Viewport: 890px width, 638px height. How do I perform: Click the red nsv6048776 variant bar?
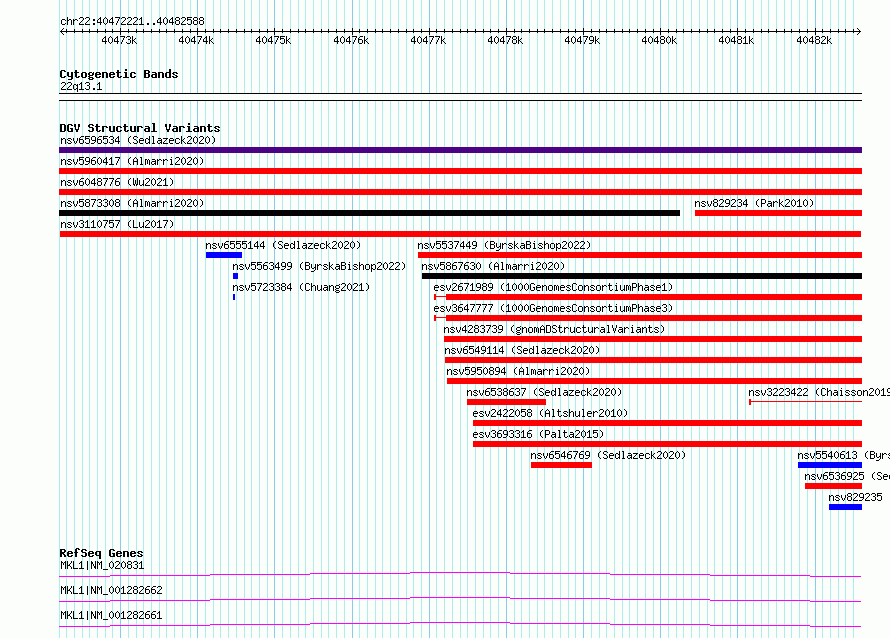pos(460,192)
